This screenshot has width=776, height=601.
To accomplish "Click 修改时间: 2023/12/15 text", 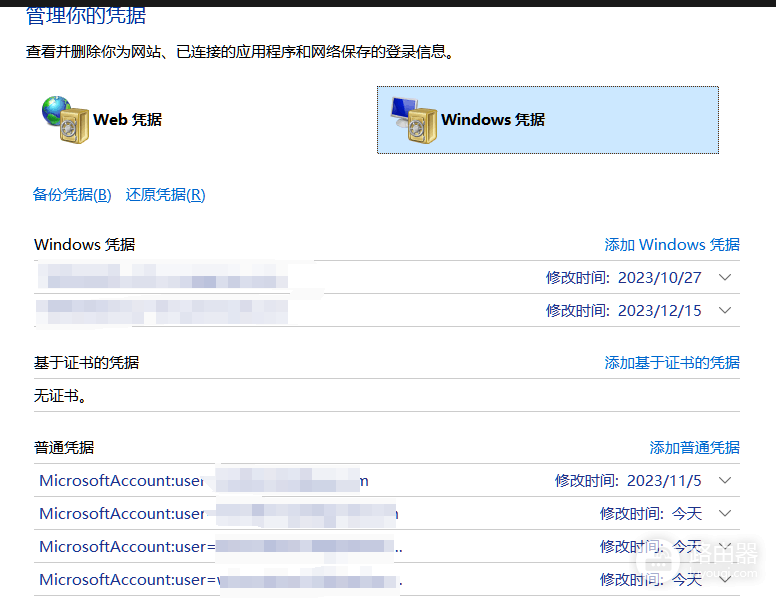I will (624, 310).
